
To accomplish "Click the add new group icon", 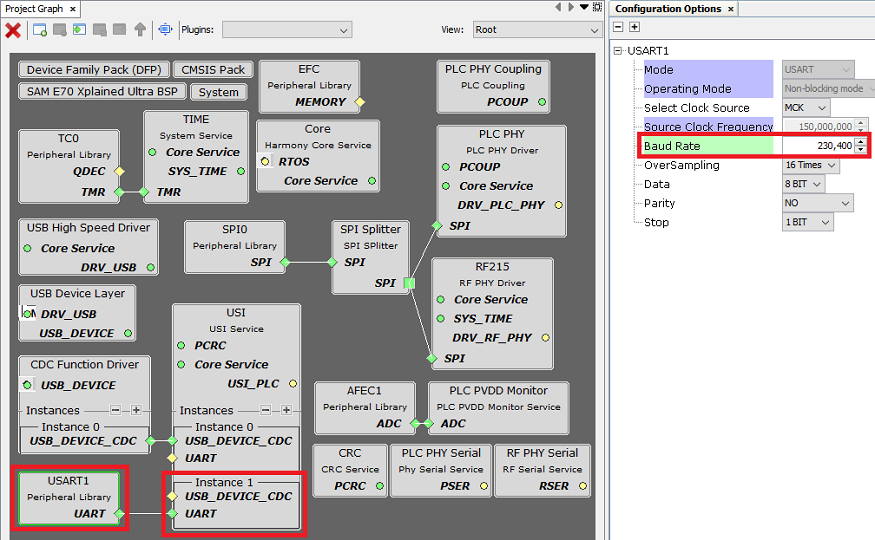I will [x=40, y=30].
